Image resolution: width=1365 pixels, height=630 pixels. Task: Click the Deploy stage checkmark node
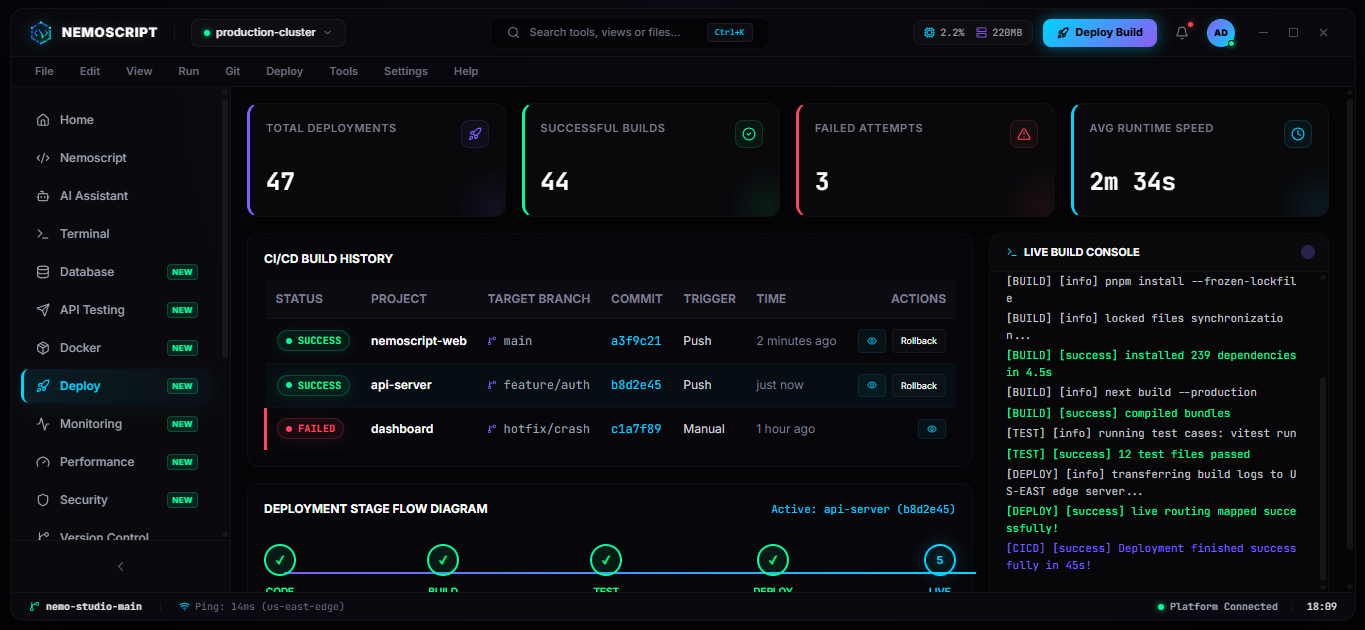pyautogui.click(x=773, y=560)
